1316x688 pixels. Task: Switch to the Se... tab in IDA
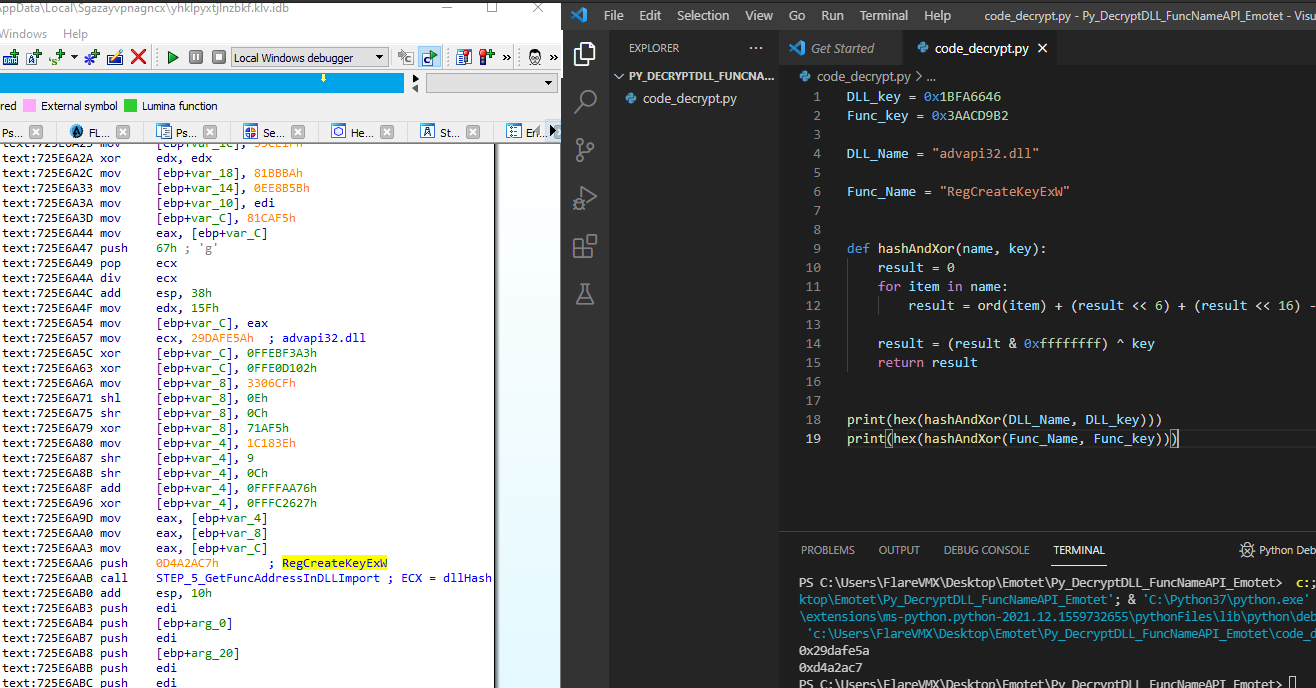coord(274,132)
